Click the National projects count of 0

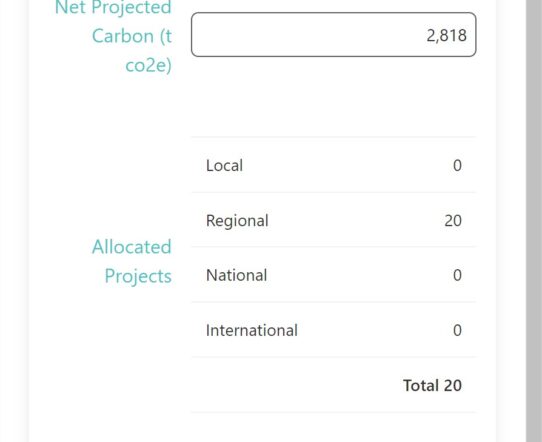tap(457, 275)
